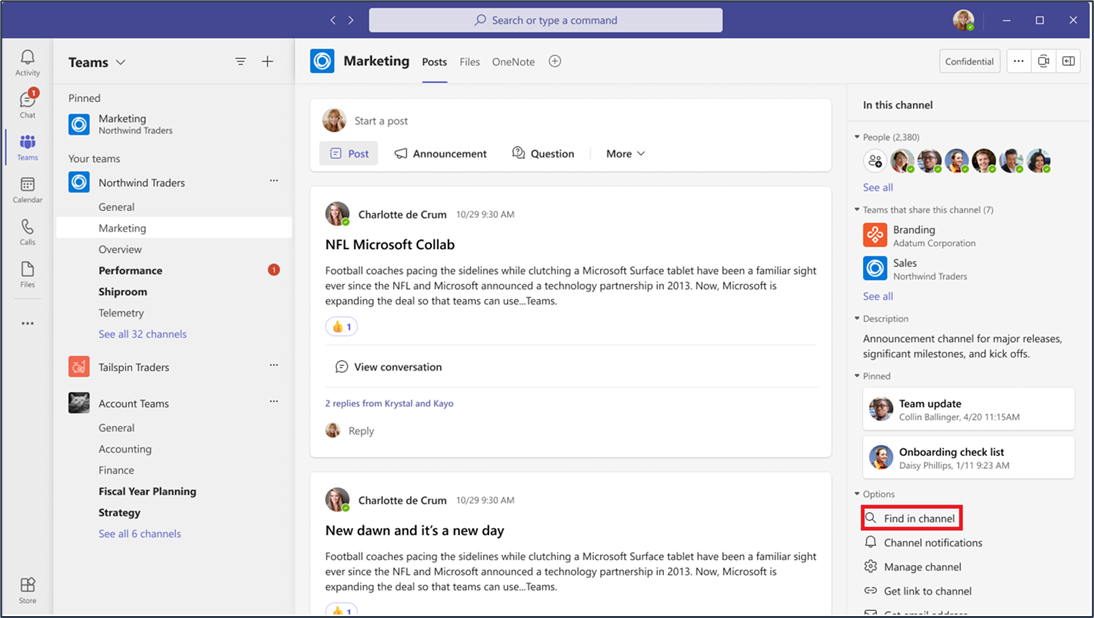1094x618 pixels.
Task: Collapse the Pinned section in channel pane
Action: pos(857,376)
